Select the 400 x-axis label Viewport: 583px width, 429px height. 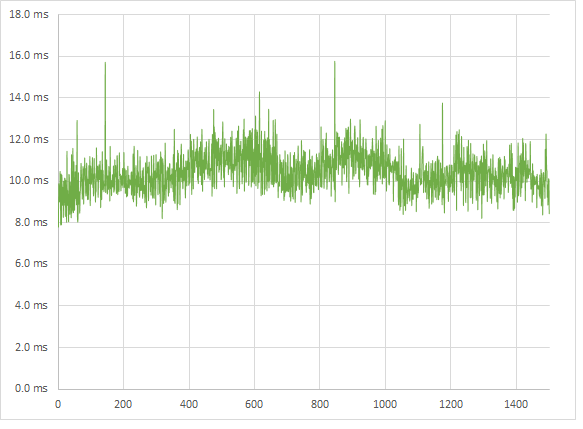point(189,404)
